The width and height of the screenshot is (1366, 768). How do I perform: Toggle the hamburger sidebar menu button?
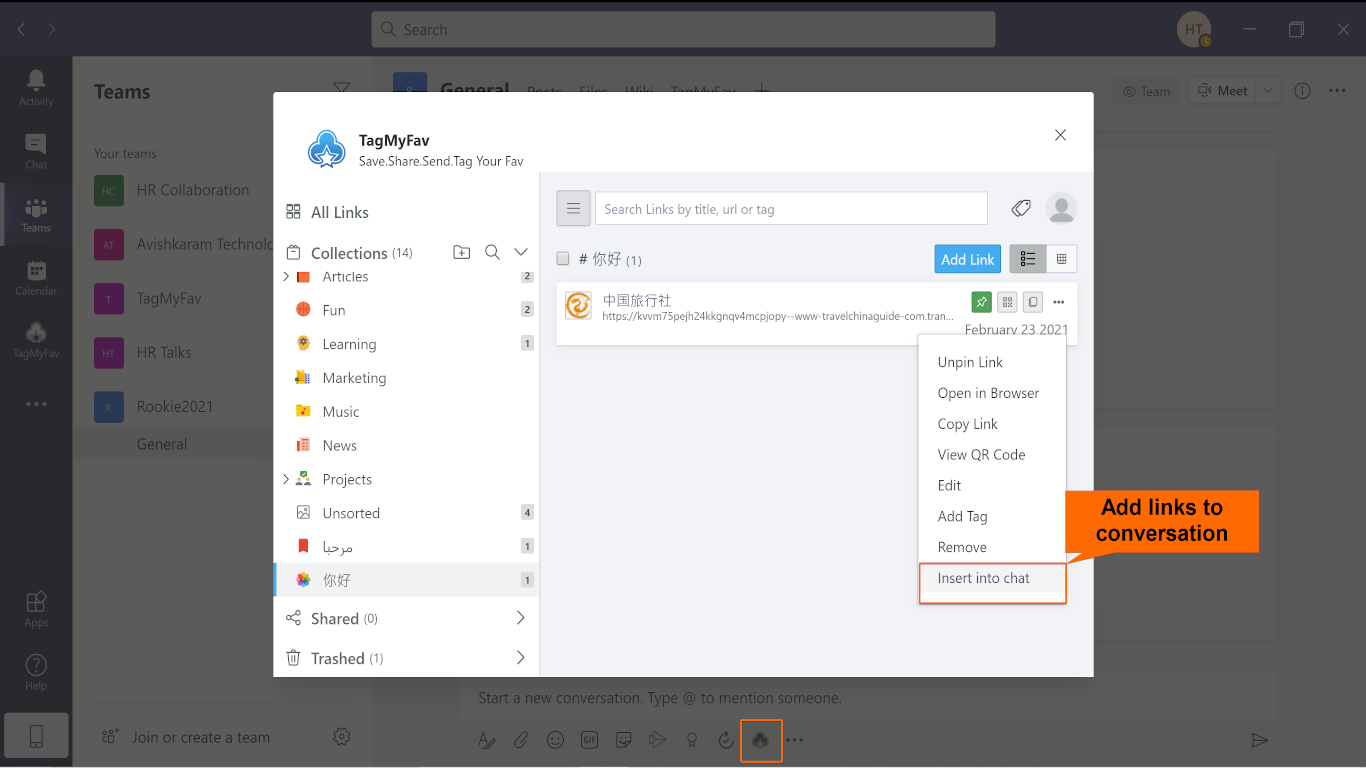click(x=573, y=209)
